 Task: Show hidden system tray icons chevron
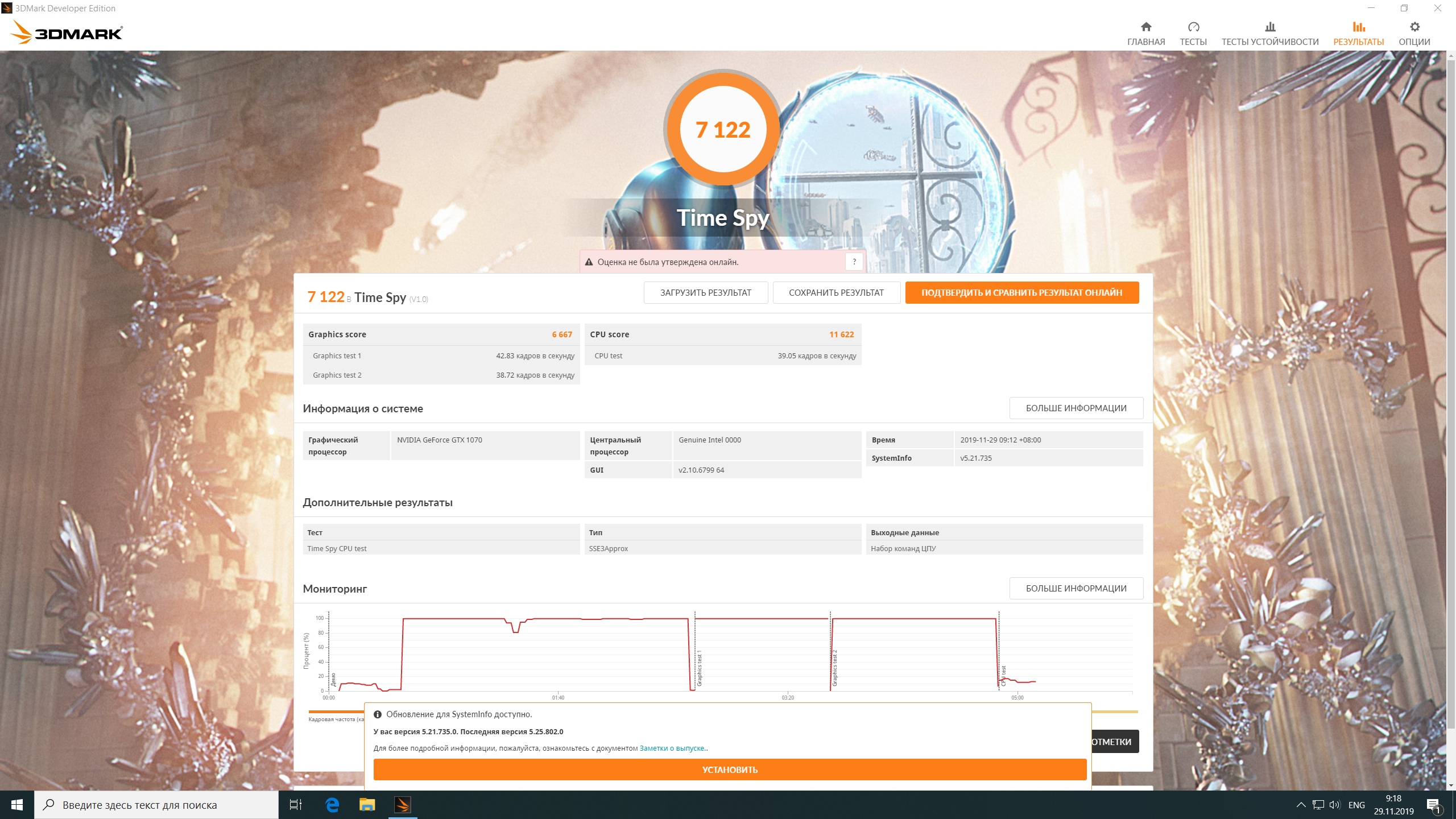pos(1300,804)
